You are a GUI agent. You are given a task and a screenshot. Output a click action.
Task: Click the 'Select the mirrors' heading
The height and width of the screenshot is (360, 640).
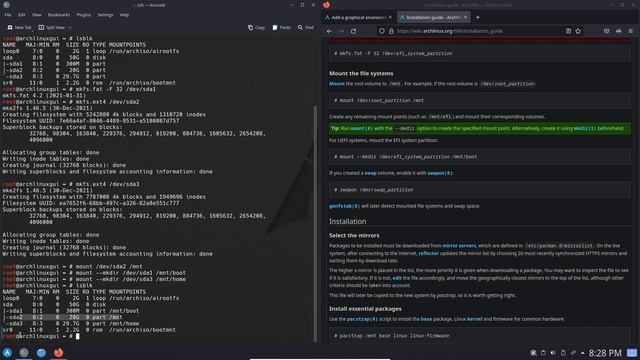coord(354,236)
